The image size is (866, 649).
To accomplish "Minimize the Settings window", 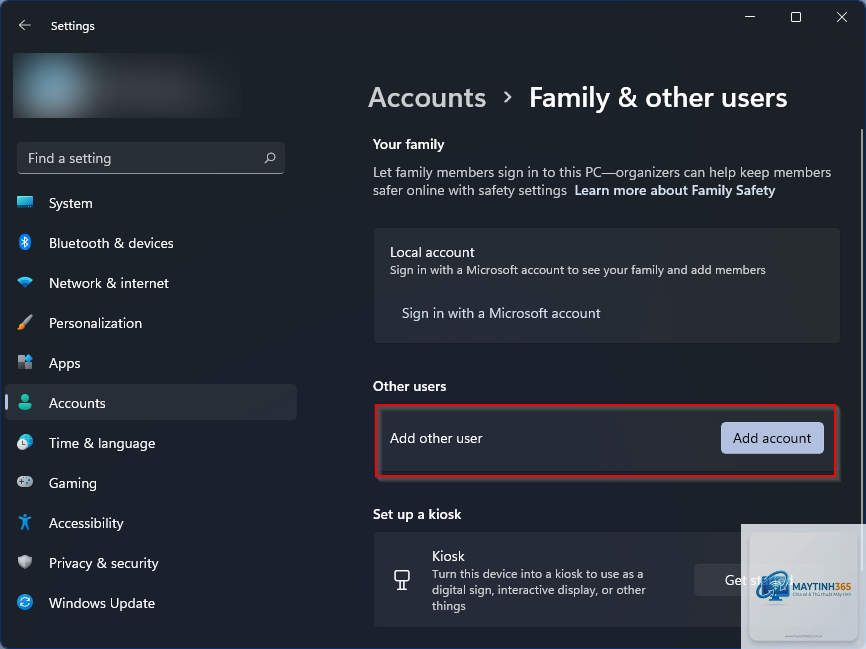I will tap(749, 17).
